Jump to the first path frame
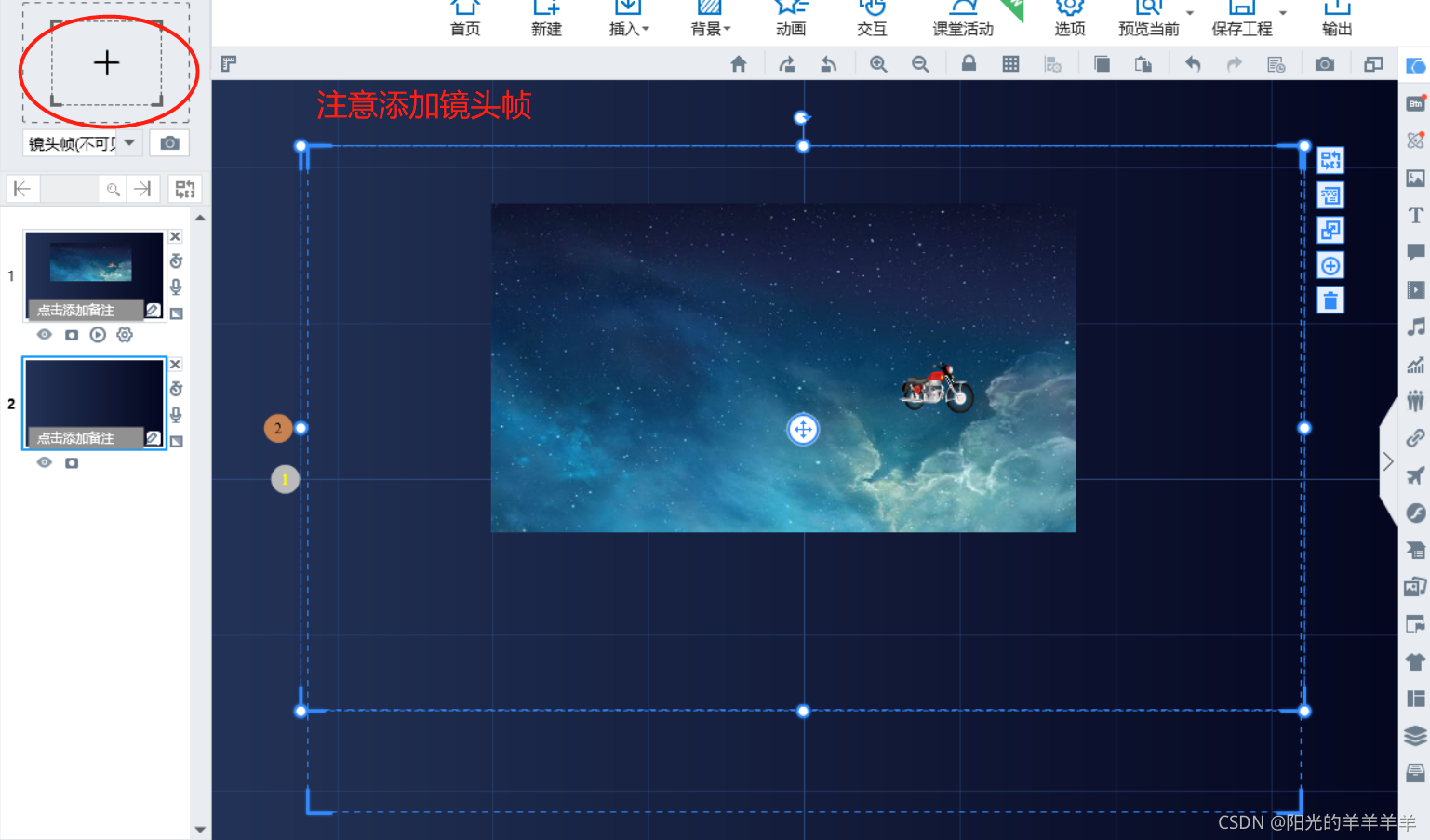 21,189
